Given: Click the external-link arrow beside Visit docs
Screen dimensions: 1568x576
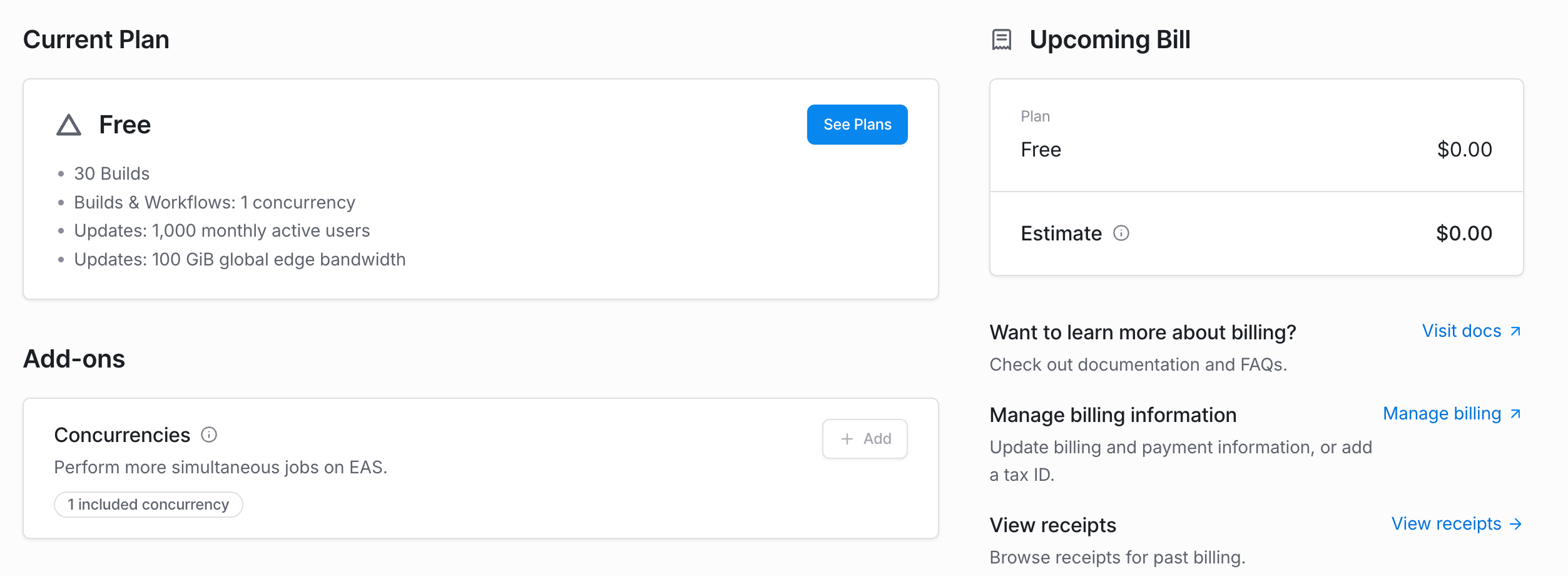Looking at the screenshot, I should 1515,331.
